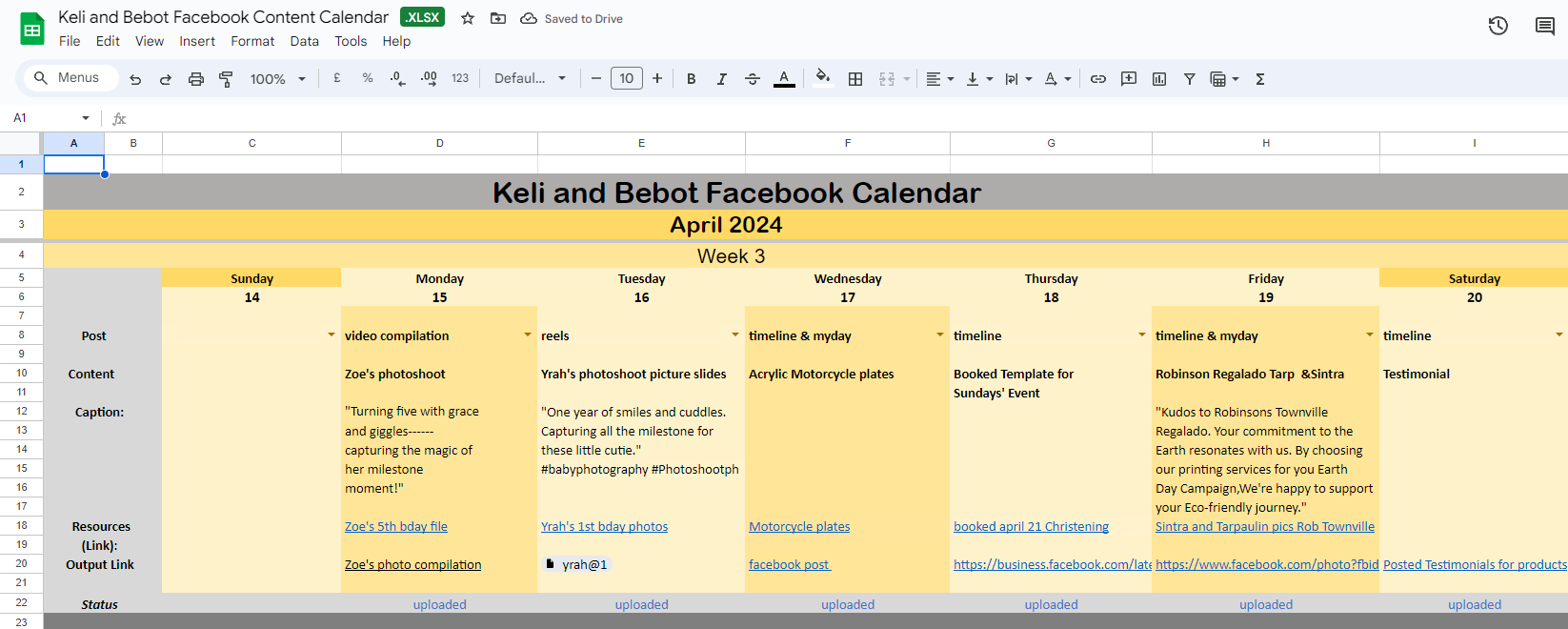Screen dimensions: 1568x629
Task: Open the fill colour bucket
Action: [824, 79]
